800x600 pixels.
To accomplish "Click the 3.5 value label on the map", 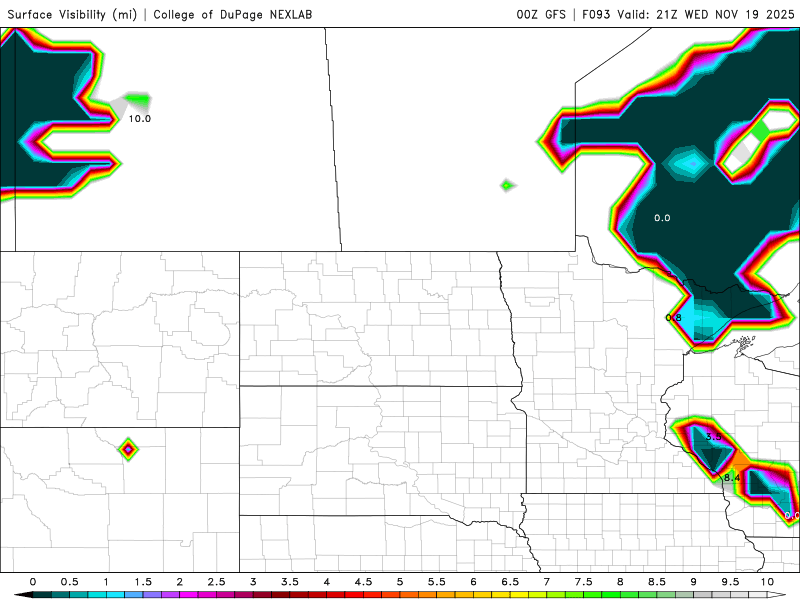I will click(713, 436).
